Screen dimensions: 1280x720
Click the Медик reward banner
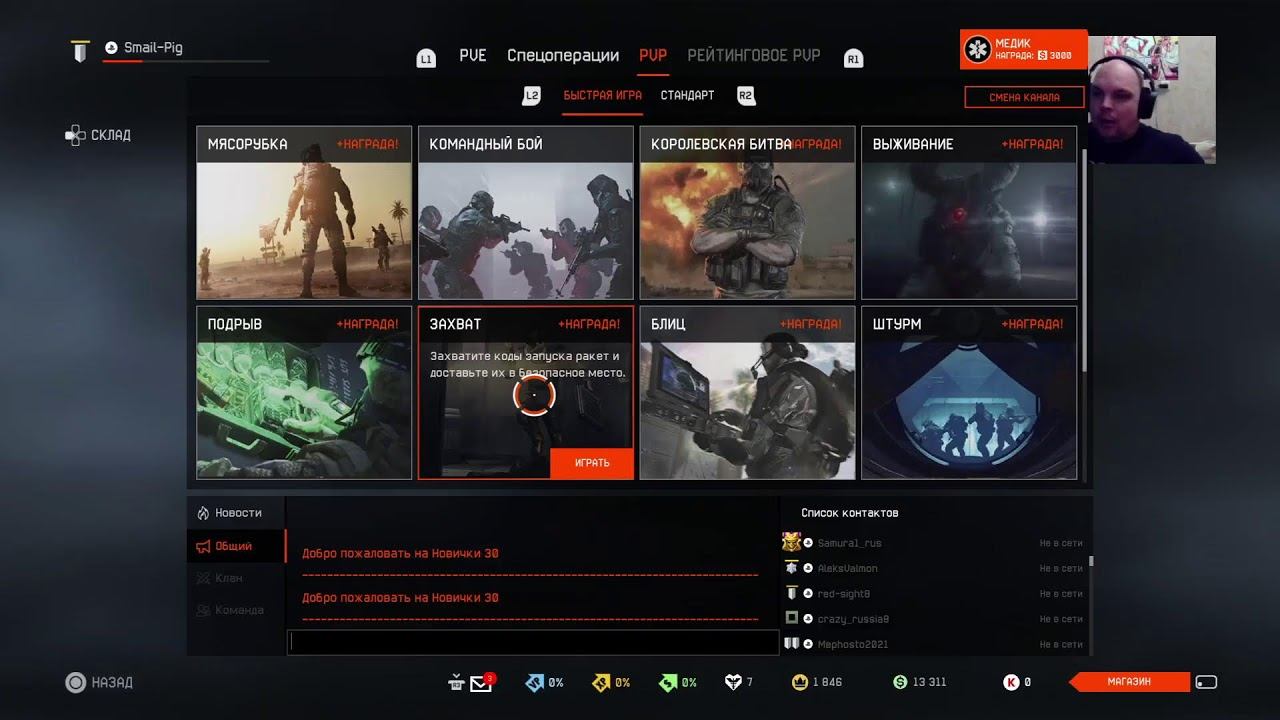click(1023, 50)
